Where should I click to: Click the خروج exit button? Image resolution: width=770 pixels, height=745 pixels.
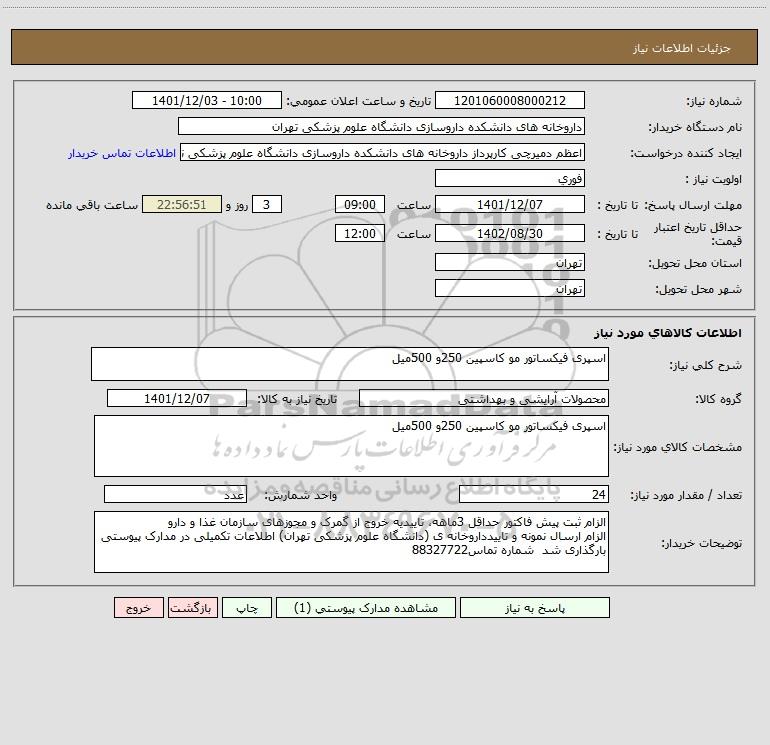[138, 608]
